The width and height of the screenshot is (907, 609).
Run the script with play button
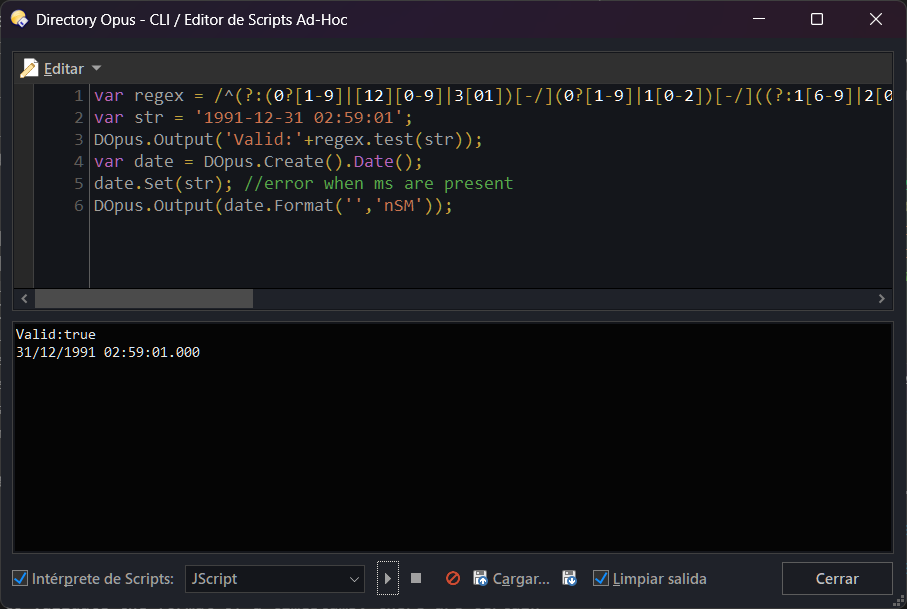pyautogui.click(x=388, y=578)
